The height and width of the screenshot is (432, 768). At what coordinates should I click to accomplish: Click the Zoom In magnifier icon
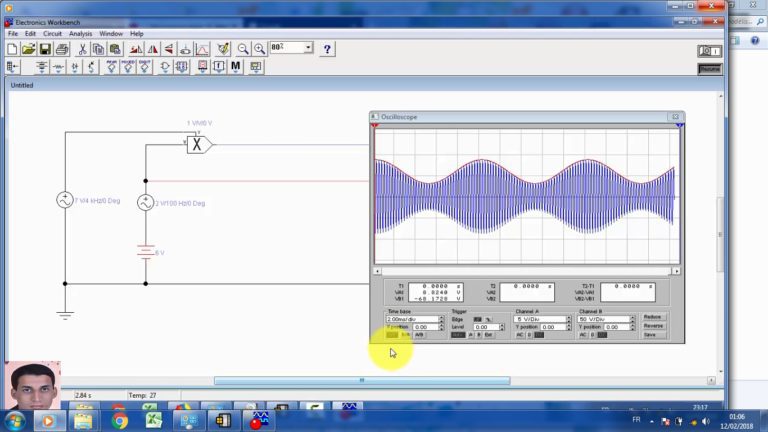tap(259, 48)
